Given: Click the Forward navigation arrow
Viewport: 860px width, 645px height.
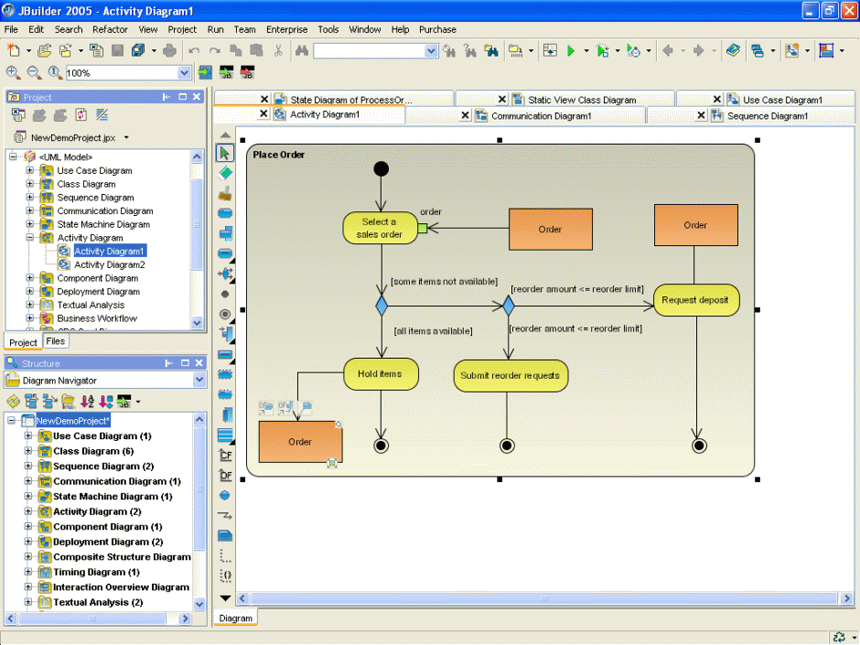Looking at the screenshot, I should tap(698, 51).
